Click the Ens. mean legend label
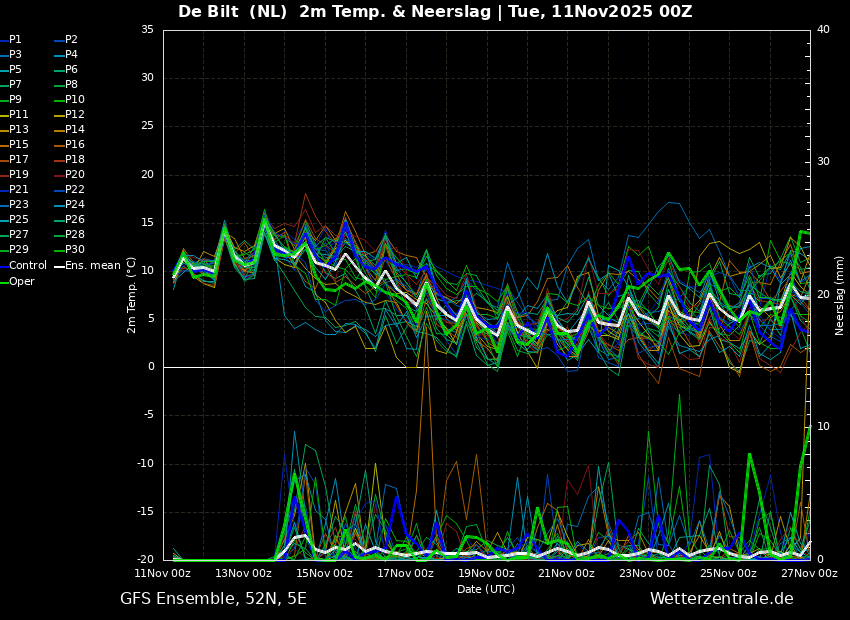Image resolution: width=850 pixels, height=620 pixels. coord(88,266)
